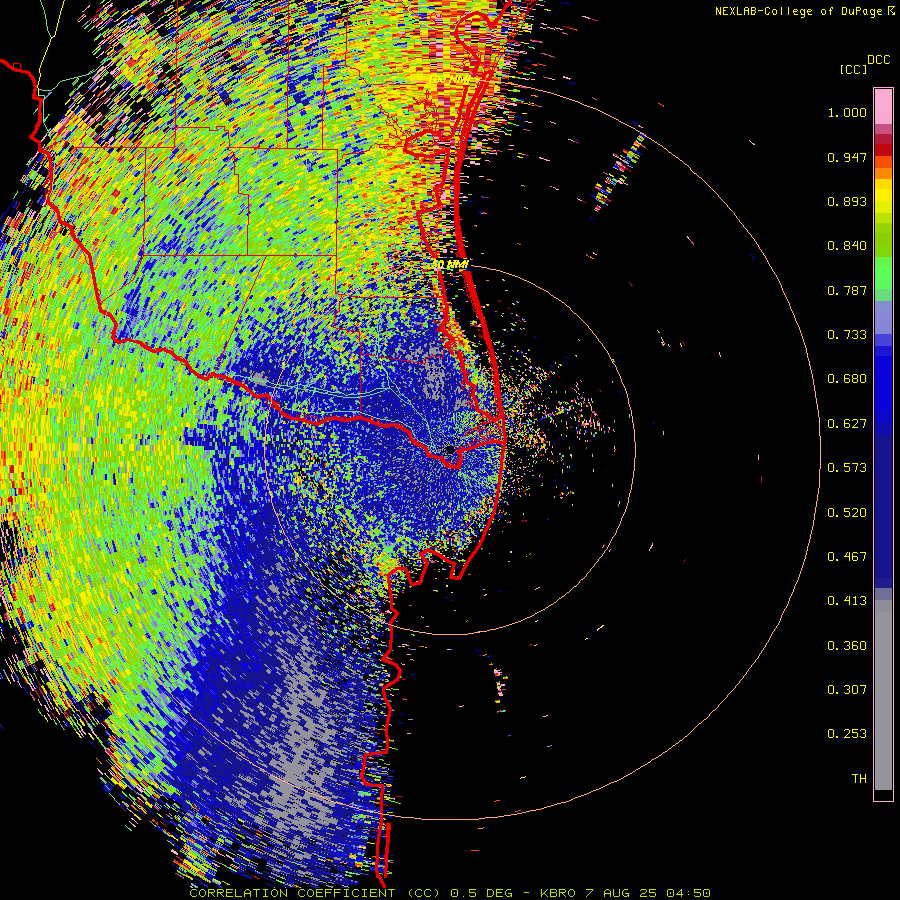The width and height of the screenshot is (900, 900).
Task: Click the DCC label above the color bar
Action: coord(879,60)
